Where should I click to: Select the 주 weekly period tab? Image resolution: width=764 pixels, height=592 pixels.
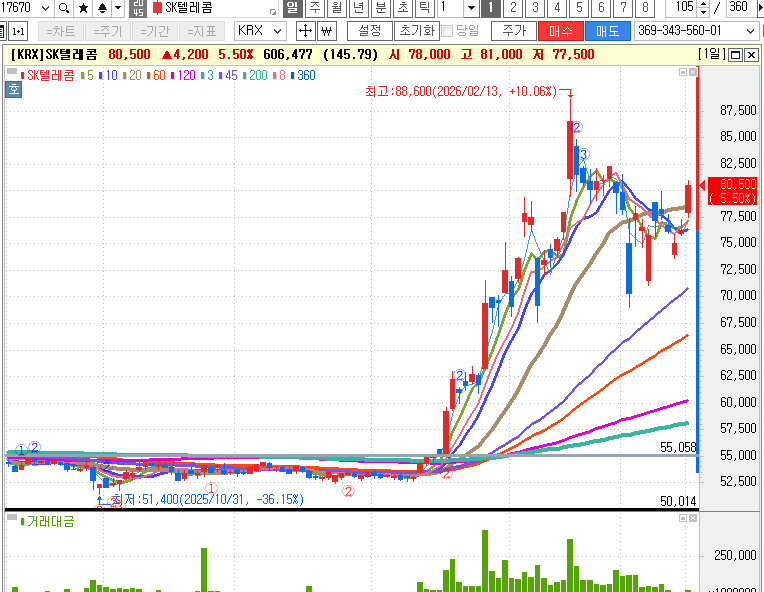pyautogui.click(x=315, y=8)
